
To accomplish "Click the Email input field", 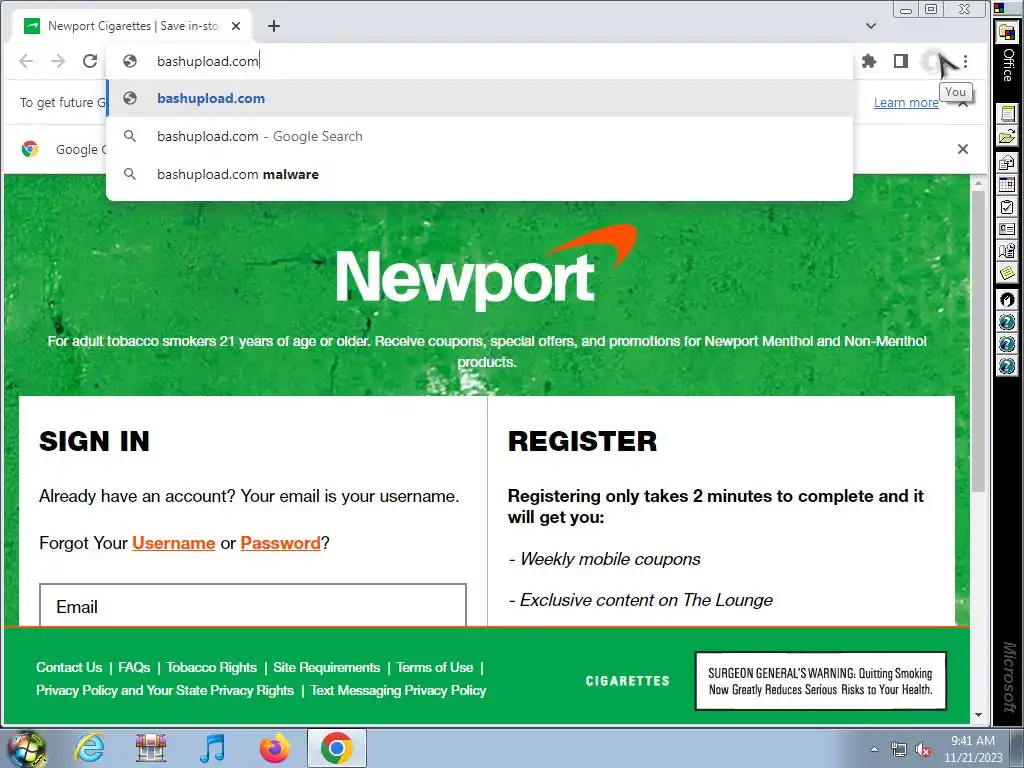I will pyautogui.click(x=253, y=605).
